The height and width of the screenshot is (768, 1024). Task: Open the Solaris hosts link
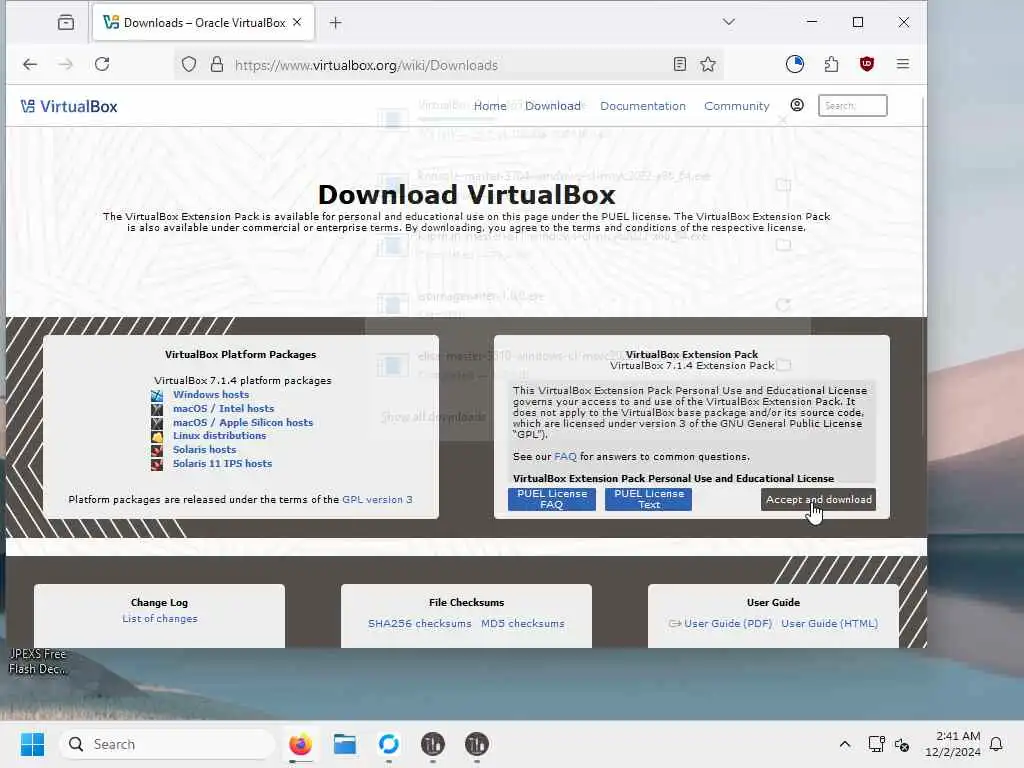[x=204, y=449]
